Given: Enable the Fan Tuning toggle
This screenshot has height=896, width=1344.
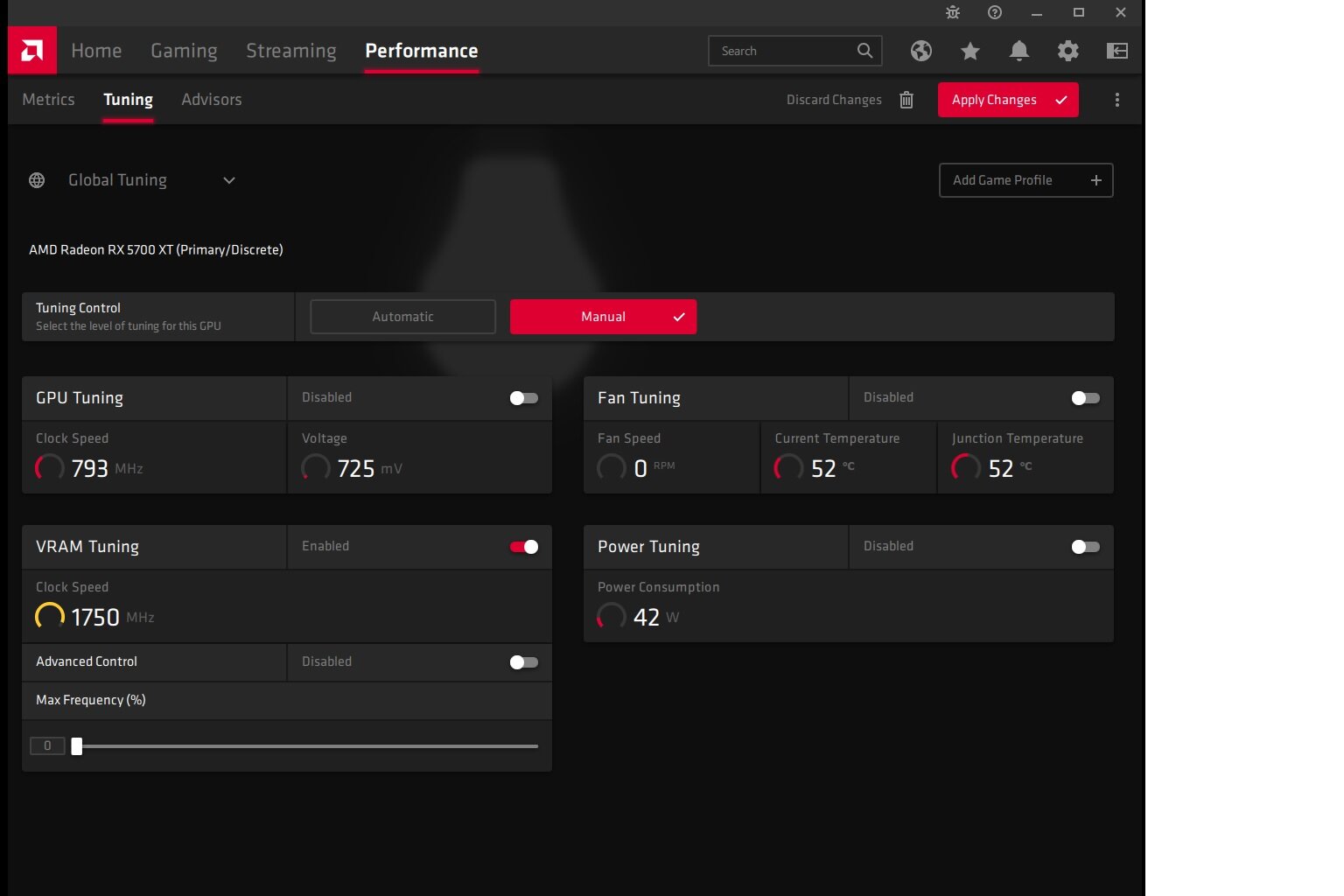Looking at the screenshot, I should (x=1086, y=398).
